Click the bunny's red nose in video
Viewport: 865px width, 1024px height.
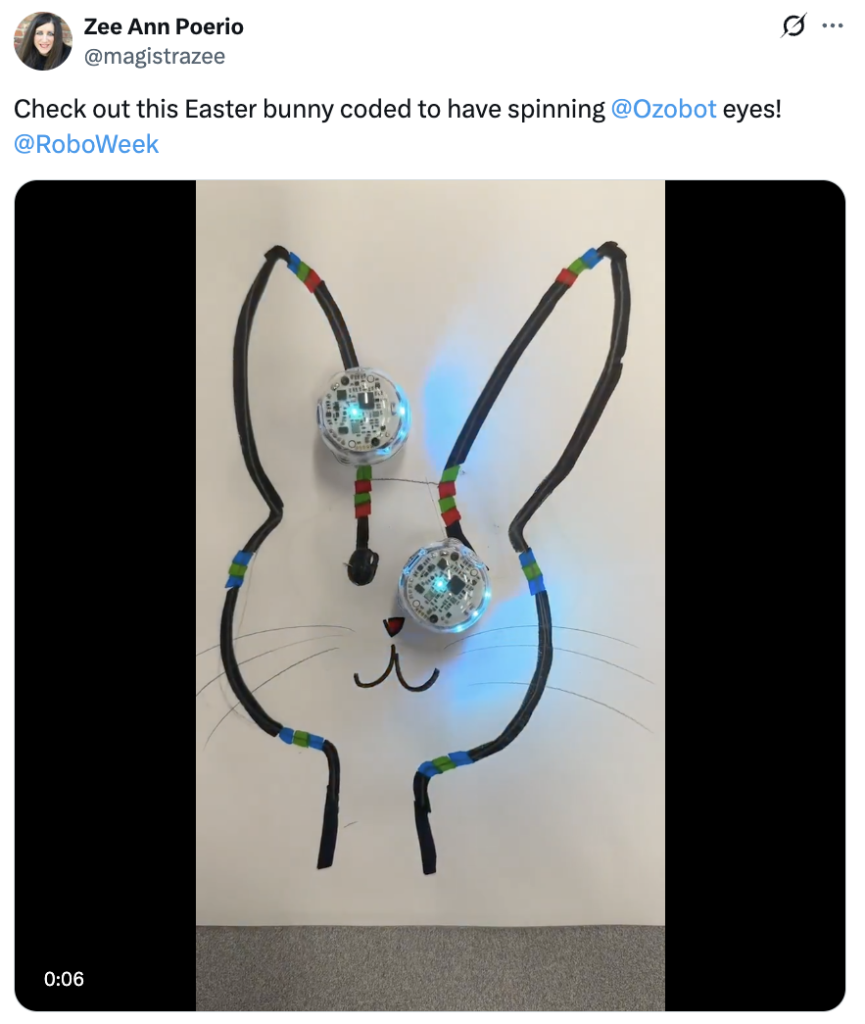[393, 626]
